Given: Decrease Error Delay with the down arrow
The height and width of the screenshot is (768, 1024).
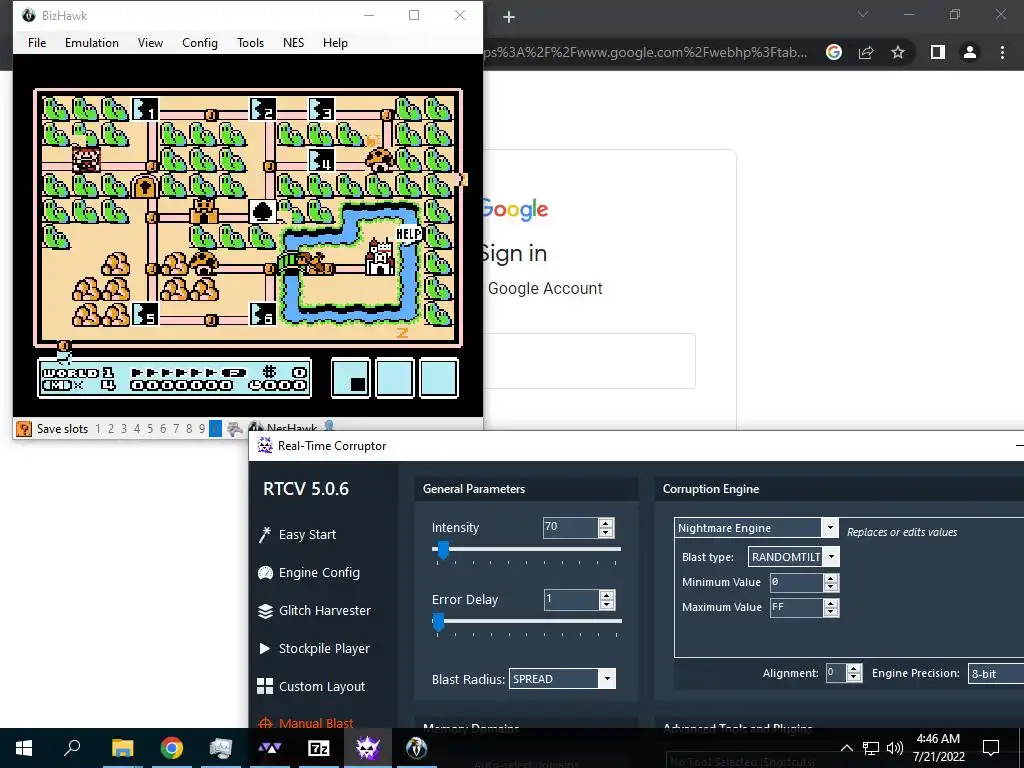Looking at the screenshot, I should (607, 604).
